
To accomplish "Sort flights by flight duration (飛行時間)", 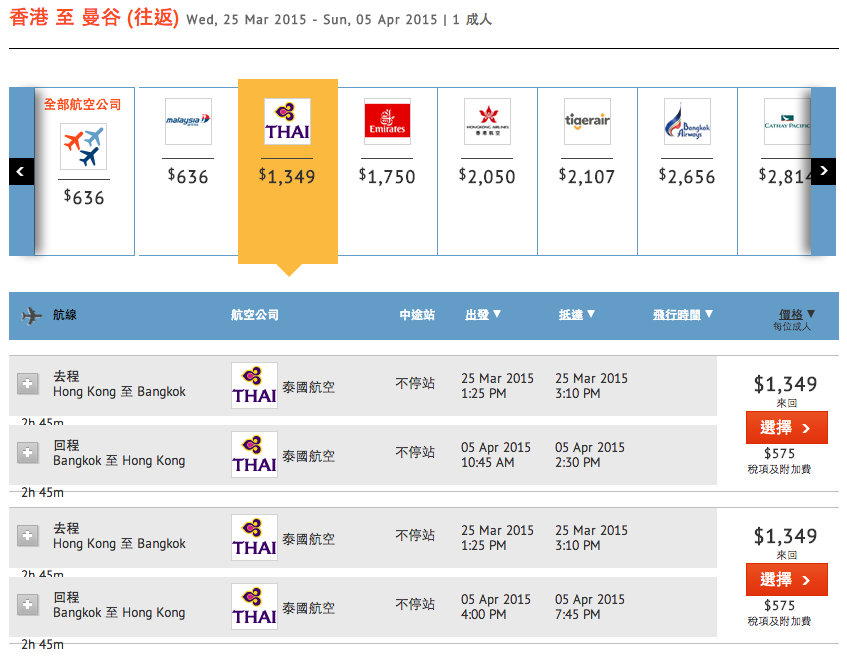I will point(683,314).
